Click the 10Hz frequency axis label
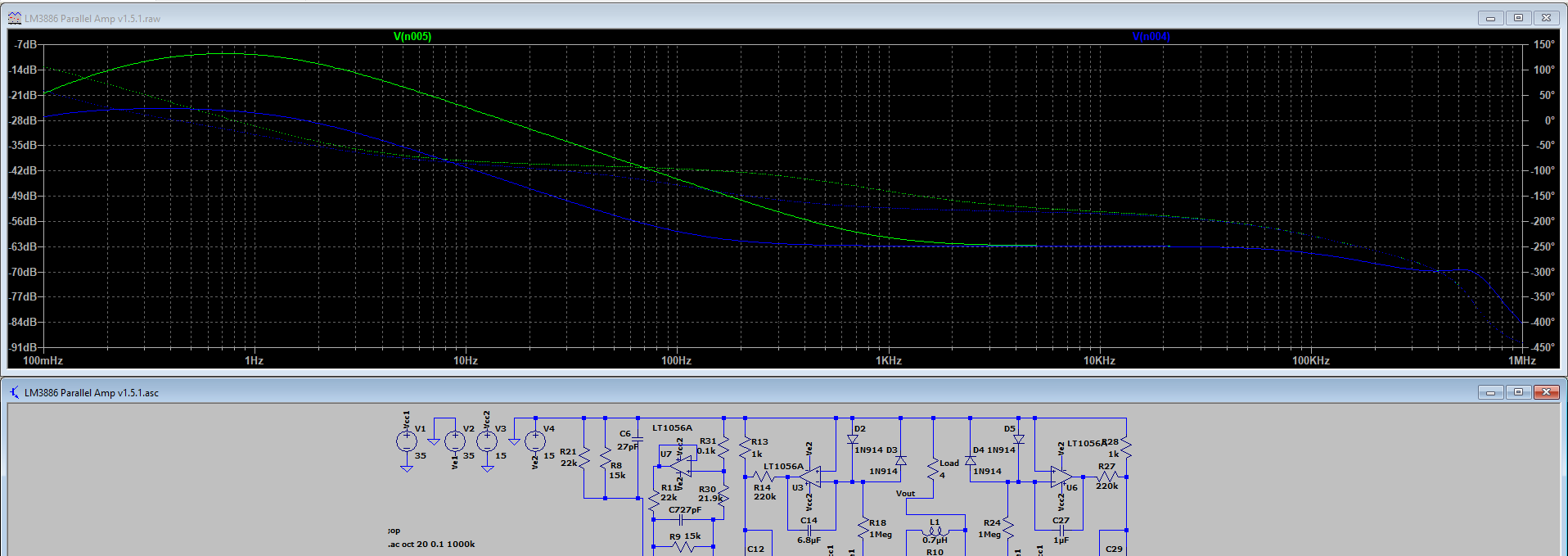 [x=466, y=360]
